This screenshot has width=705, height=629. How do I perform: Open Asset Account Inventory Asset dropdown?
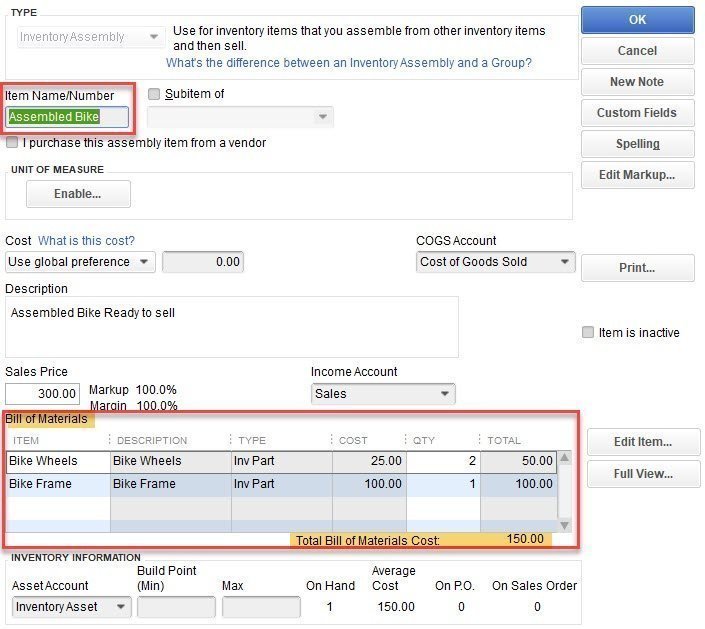pyautogui.click(x=71, y=607)
